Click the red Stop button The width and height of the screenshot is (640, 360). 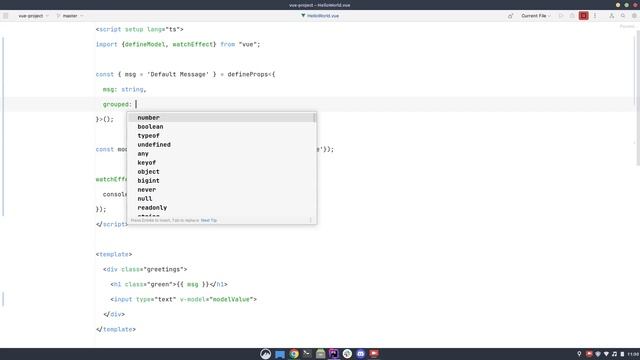pyautogui.click(x=584, y=16)
